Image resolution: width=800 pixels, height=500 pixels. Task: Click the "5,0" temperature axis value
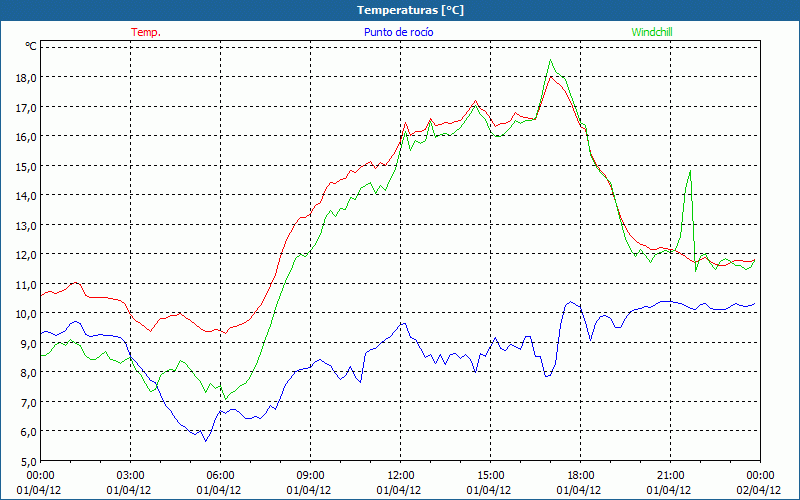[29, 461]
